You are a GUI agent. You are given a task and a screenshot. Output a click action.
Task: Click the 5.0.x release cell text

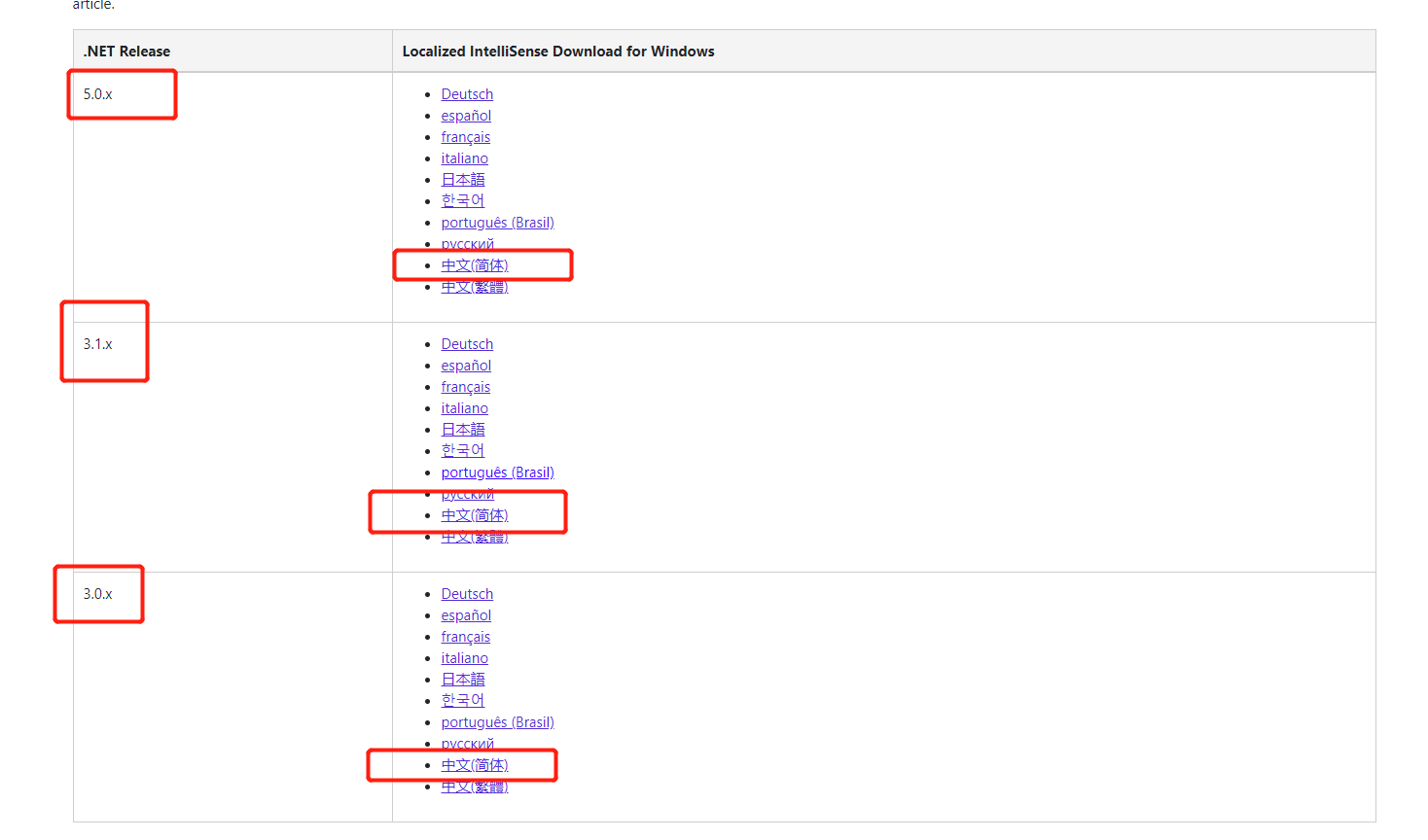(x=97, y=94)
